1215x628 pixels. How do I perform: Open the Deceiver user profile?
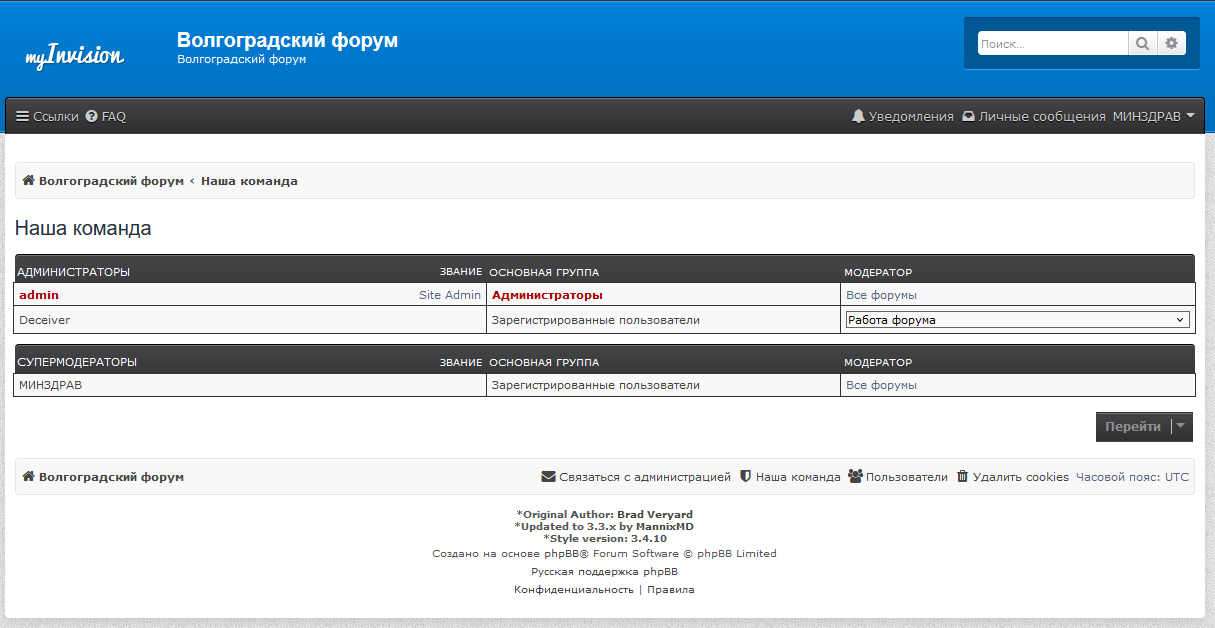tap(45, 320)
